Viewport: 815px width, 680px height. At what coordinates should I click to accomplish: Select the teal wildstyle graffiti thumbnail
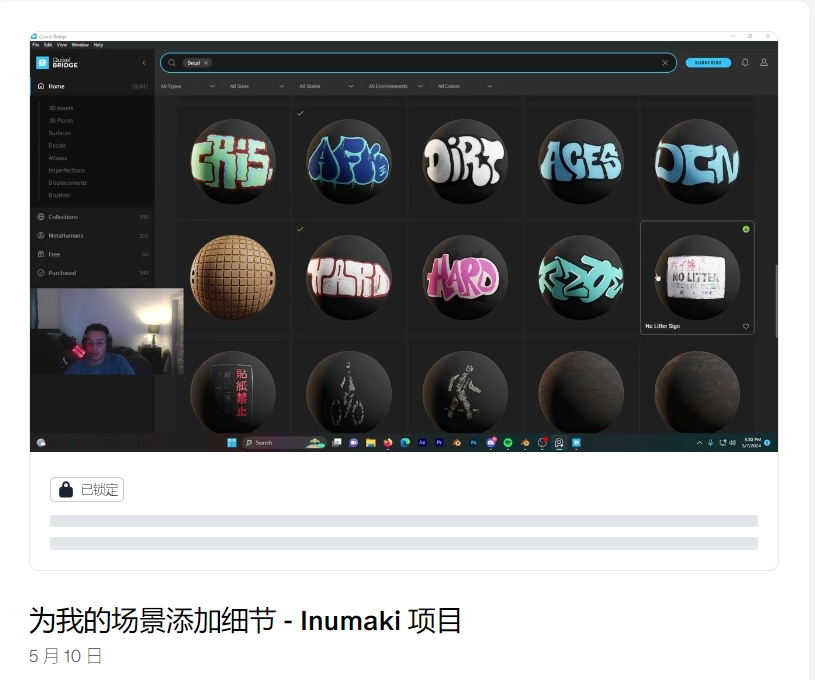[581, 277]
